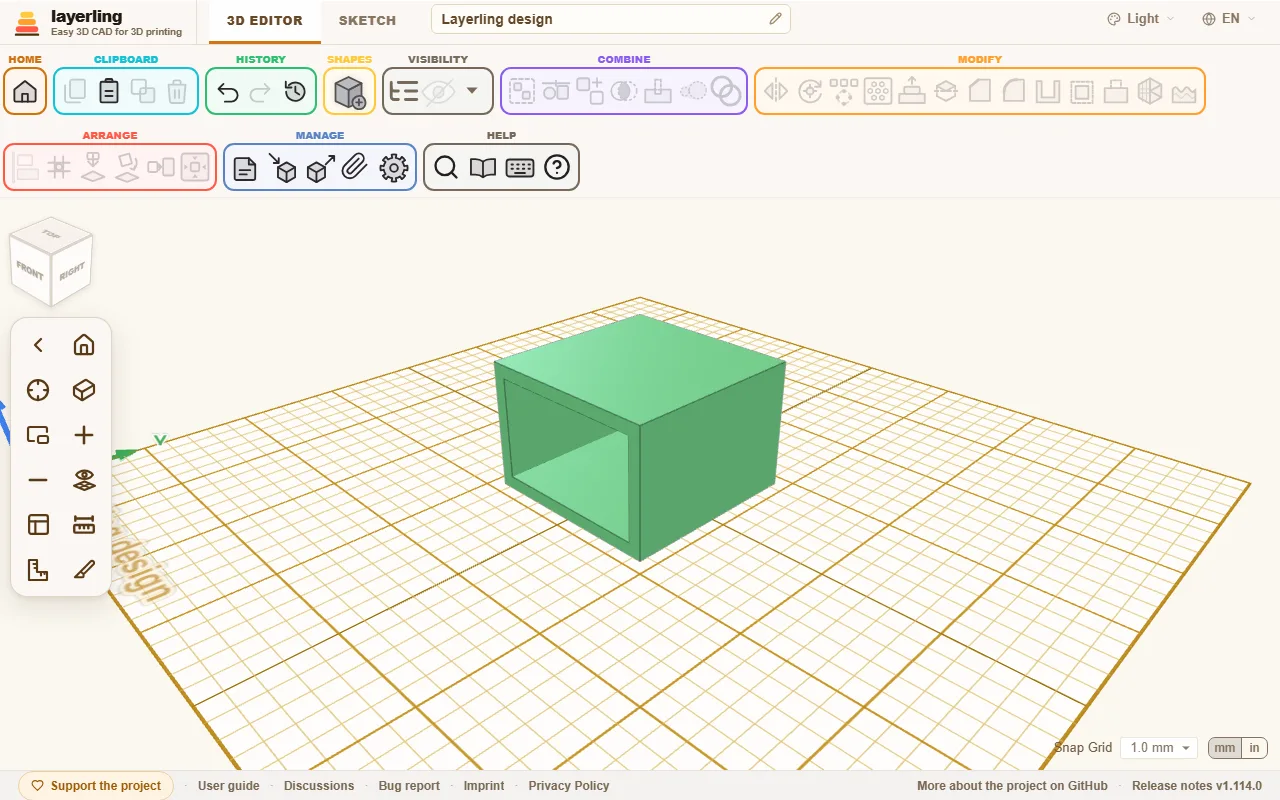The image size is (1280, 800).
Task: Click the Home icon in toolbar
Action: [25, 92]
